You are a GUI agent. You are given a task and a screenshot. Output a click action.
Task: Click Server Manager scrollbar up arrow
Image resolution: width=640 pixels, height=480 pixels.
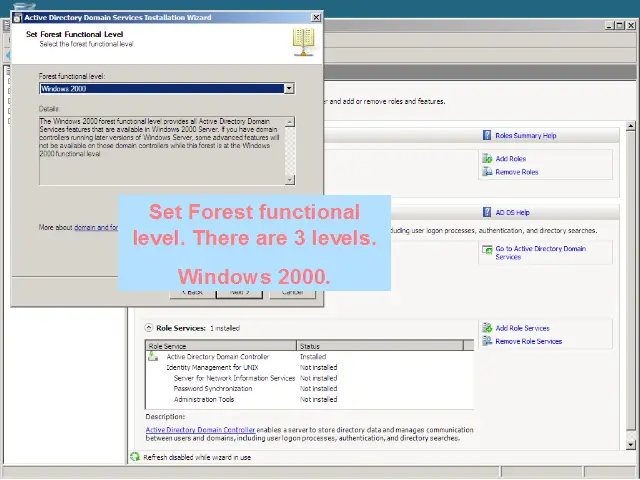pyautogui.click(x=631, y=126)
